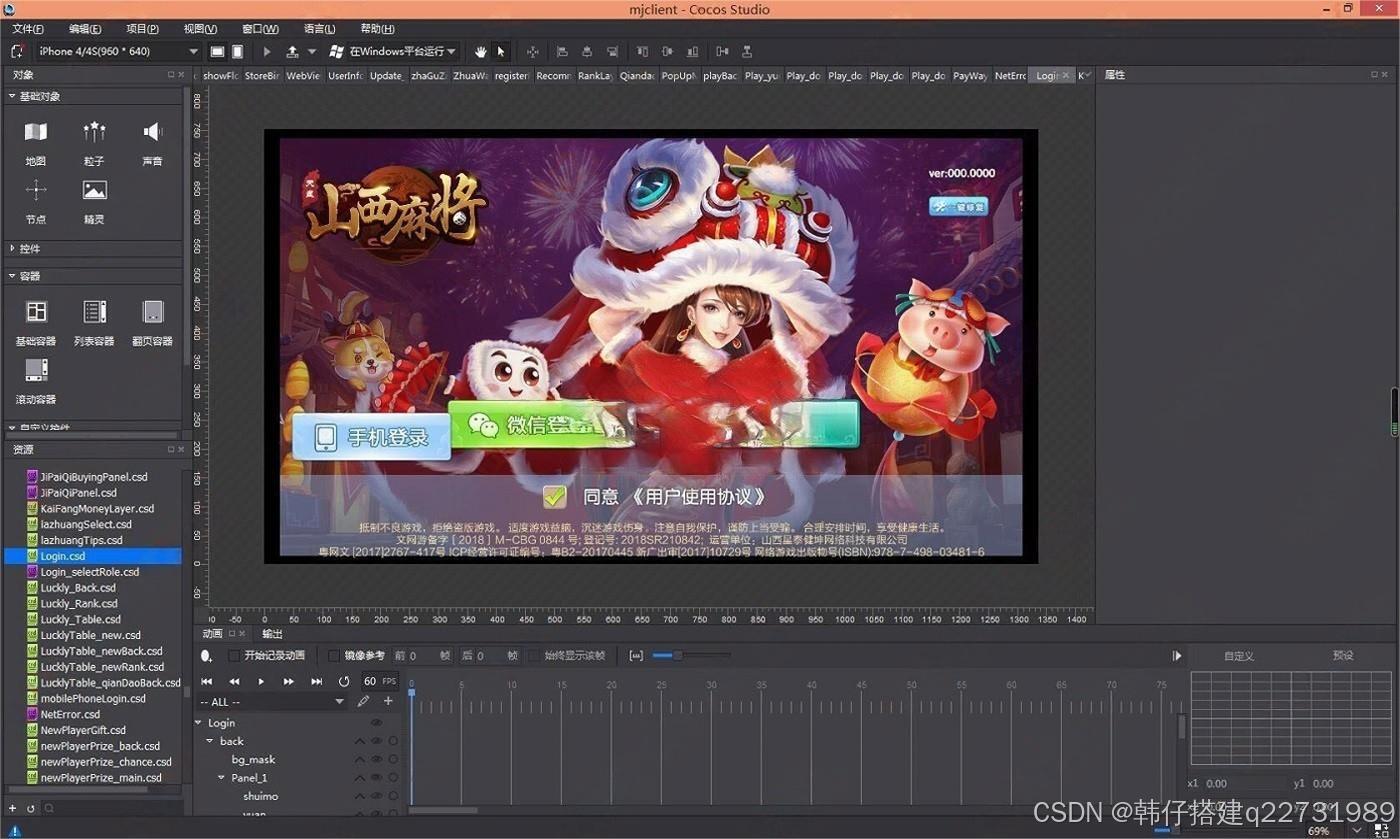The width and height of the screenshot is (1400, 839).
Task: Switch to the NetErro document tab
Action: 1010,75
